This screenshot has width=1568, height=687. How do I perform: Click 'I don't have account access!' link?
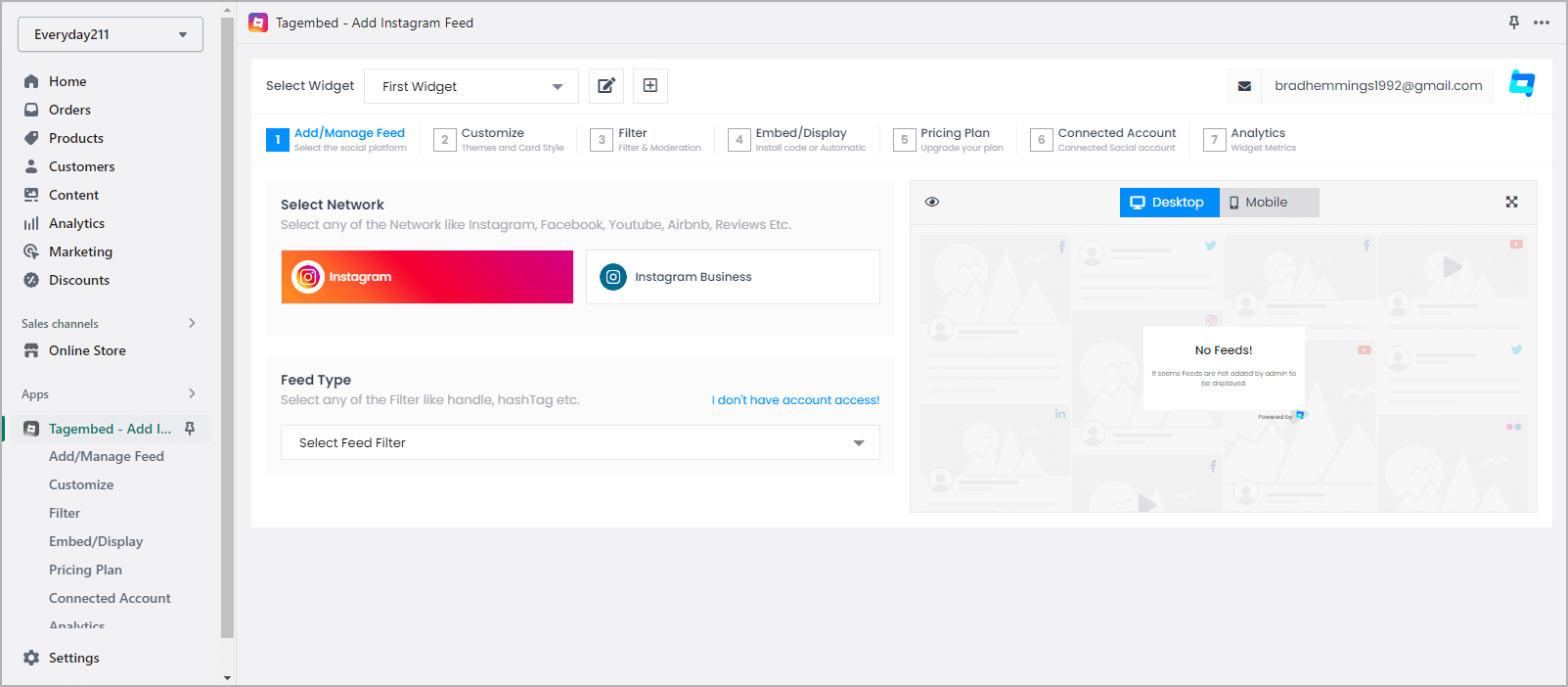[x=795, y=400]
